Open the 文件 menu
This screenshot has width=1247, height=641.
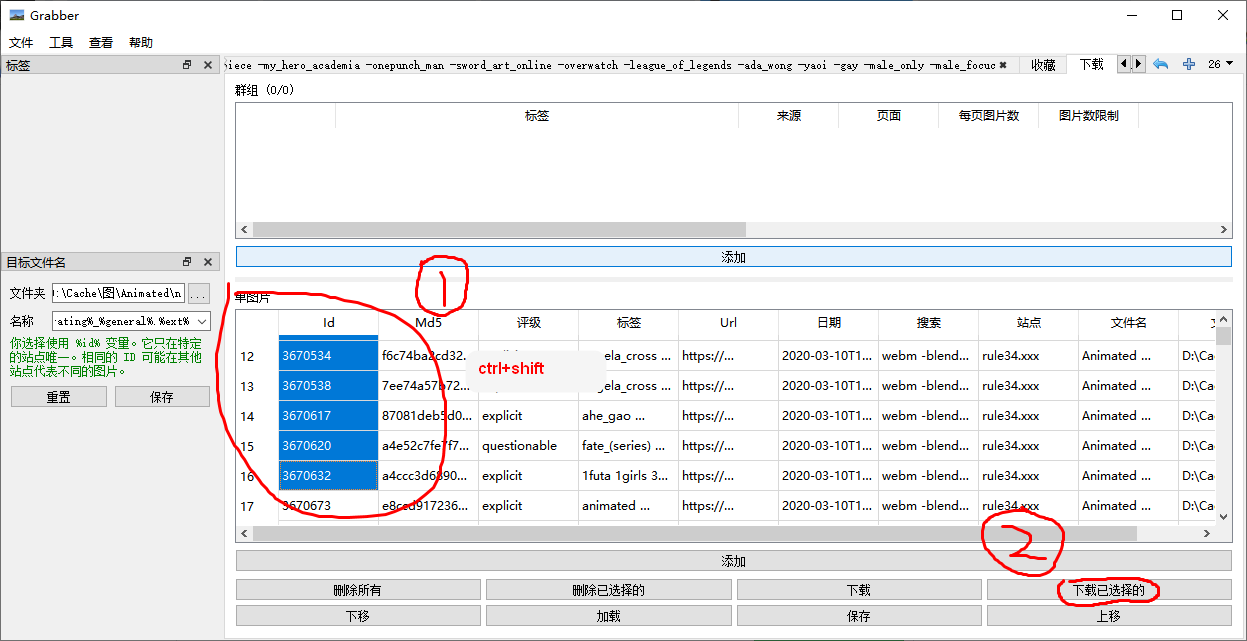(21, 42)
